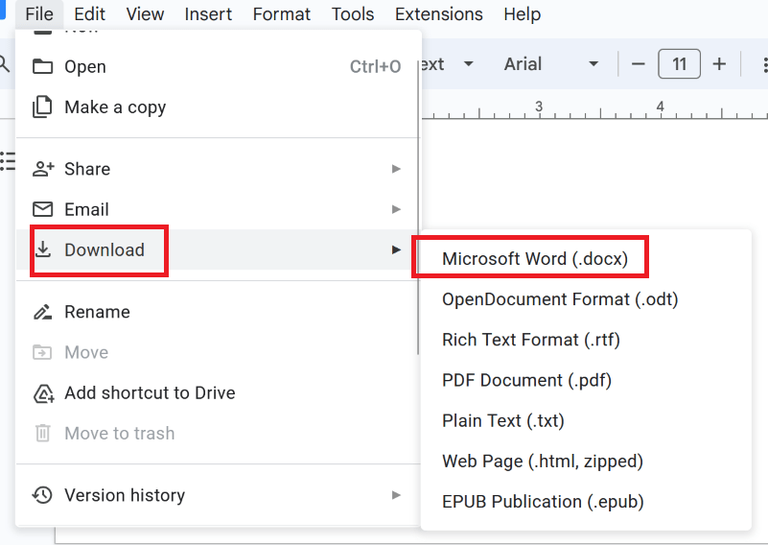Click the Add shortcut to Drive icon
The width and height of the screenshot is (768, 545).
42,393
